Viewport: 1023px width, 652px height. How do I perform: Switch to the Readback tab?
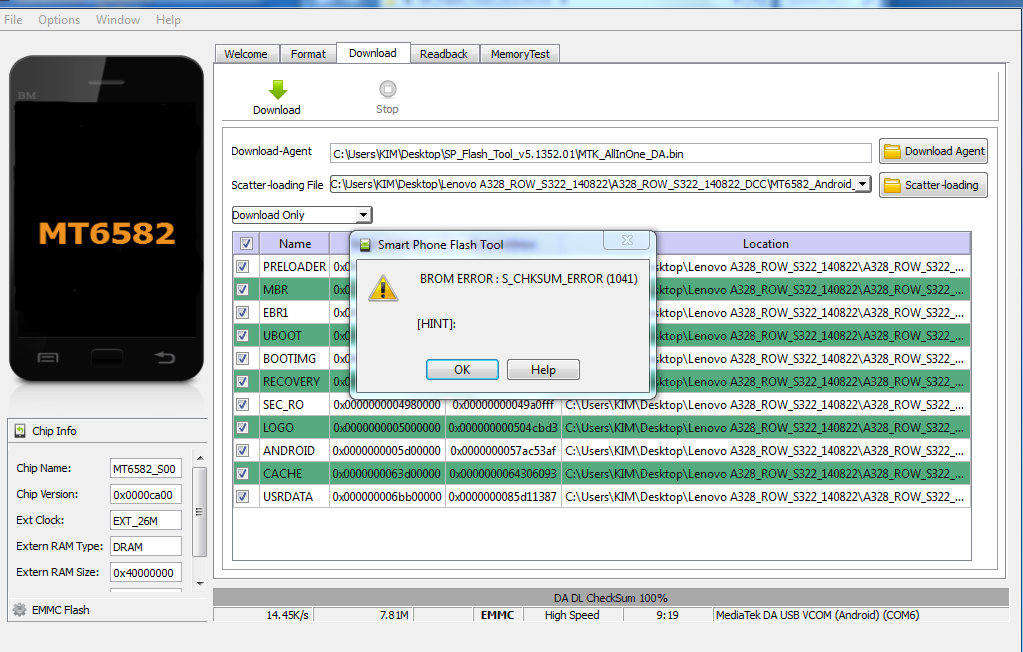click(444, 54)
